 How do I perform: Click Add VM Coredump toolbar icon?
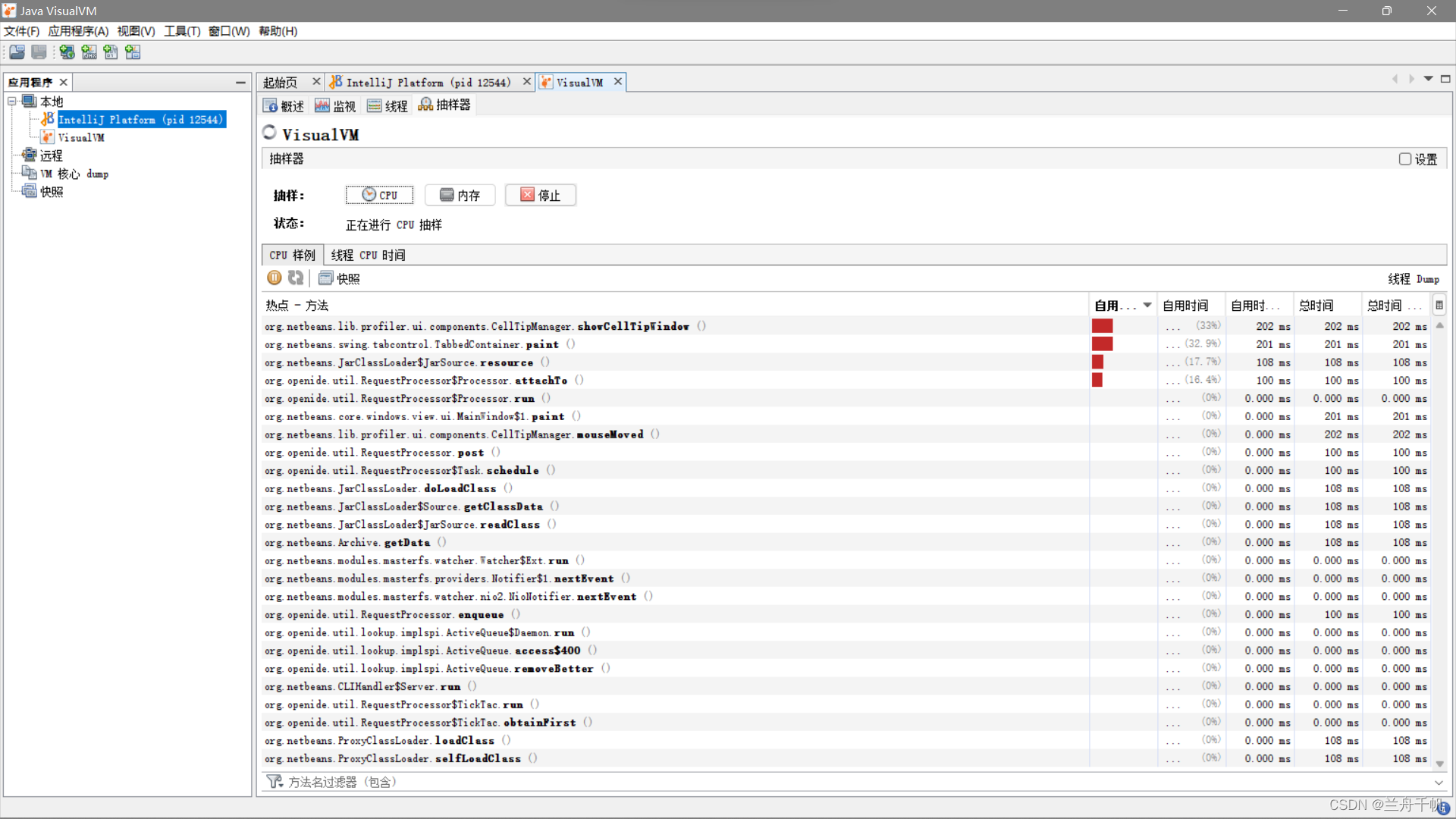click(111, 52)
